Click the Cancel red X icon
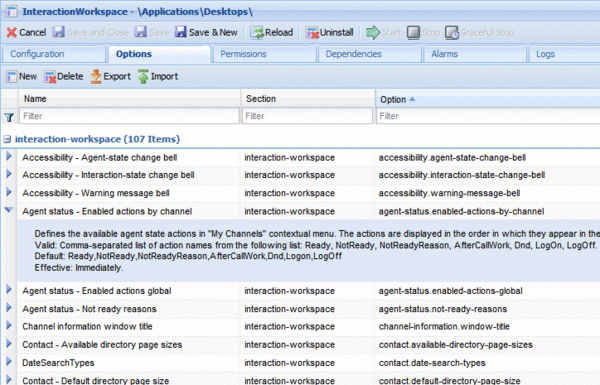The height and width of the screenshot is (385, 600). [x=11, y=33]
